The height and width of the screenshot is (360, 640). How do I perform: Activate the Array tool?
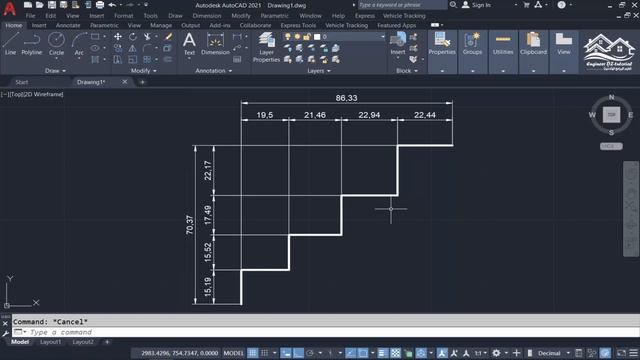point(147,60)
